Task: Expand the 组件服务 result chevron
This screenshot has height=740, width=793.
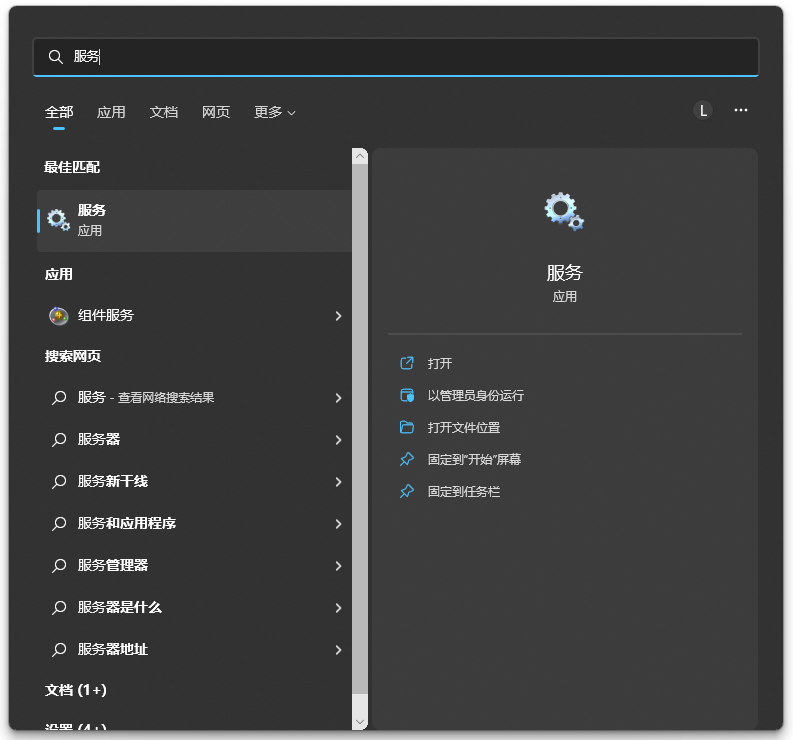Action: pos(338,316)
